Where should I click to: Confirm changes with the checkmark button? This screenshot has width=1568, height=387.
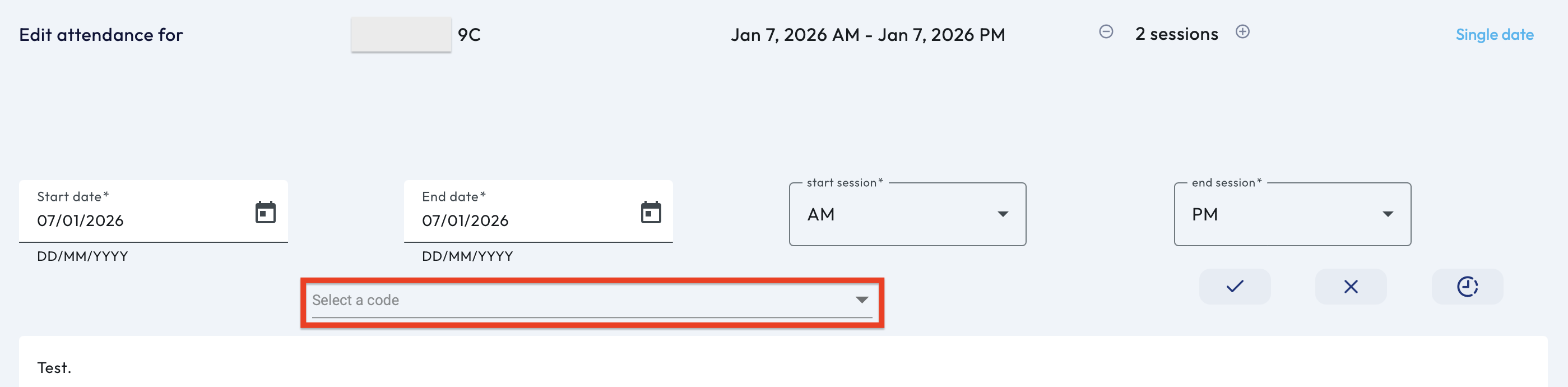1235,287
